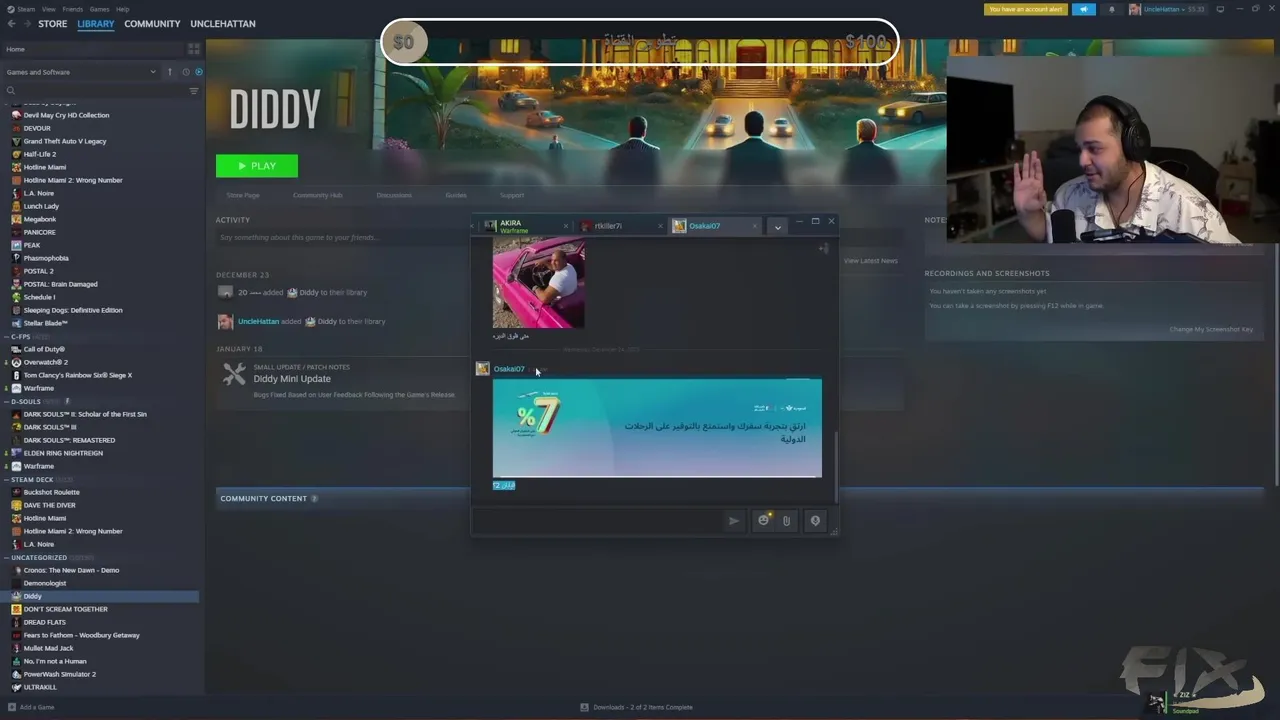
Task: Open the Guides tab
Action: pos(456,195)
